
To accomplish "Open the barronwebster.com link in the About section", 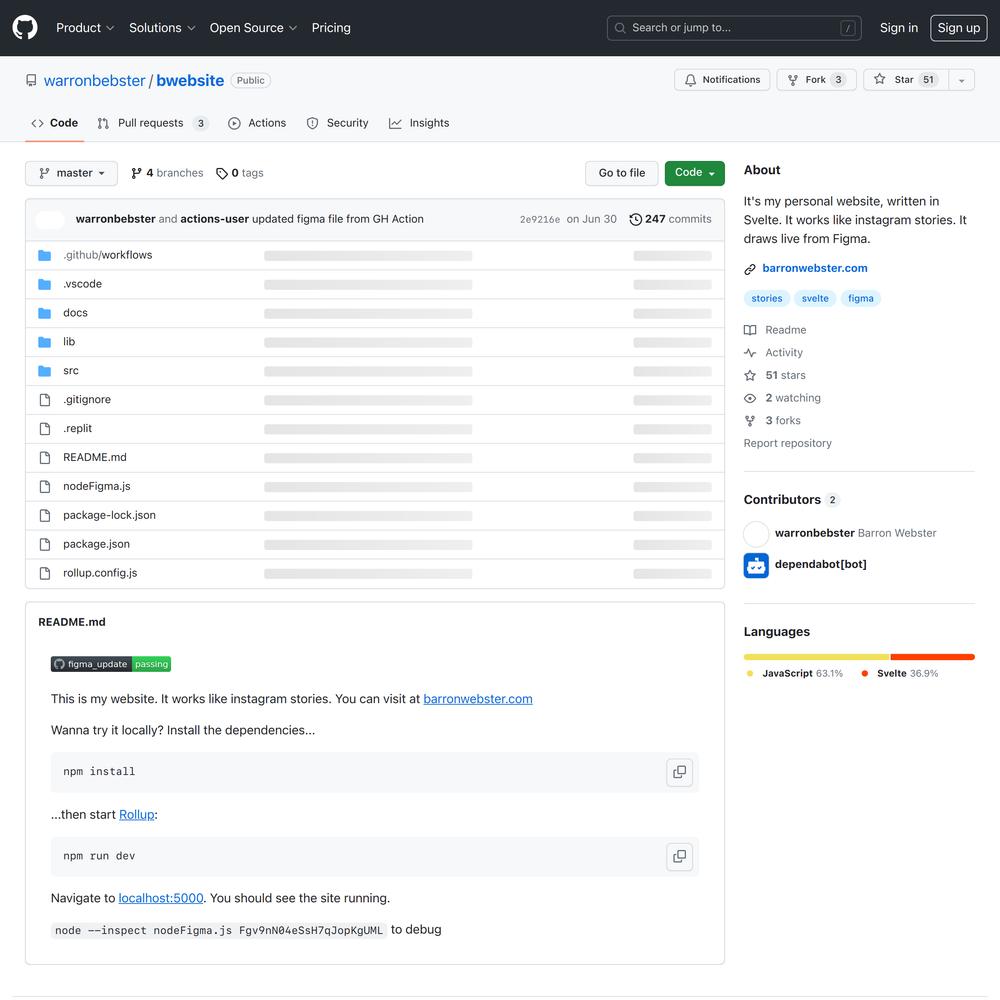I will pyautogui.click(x=814, y=268).
